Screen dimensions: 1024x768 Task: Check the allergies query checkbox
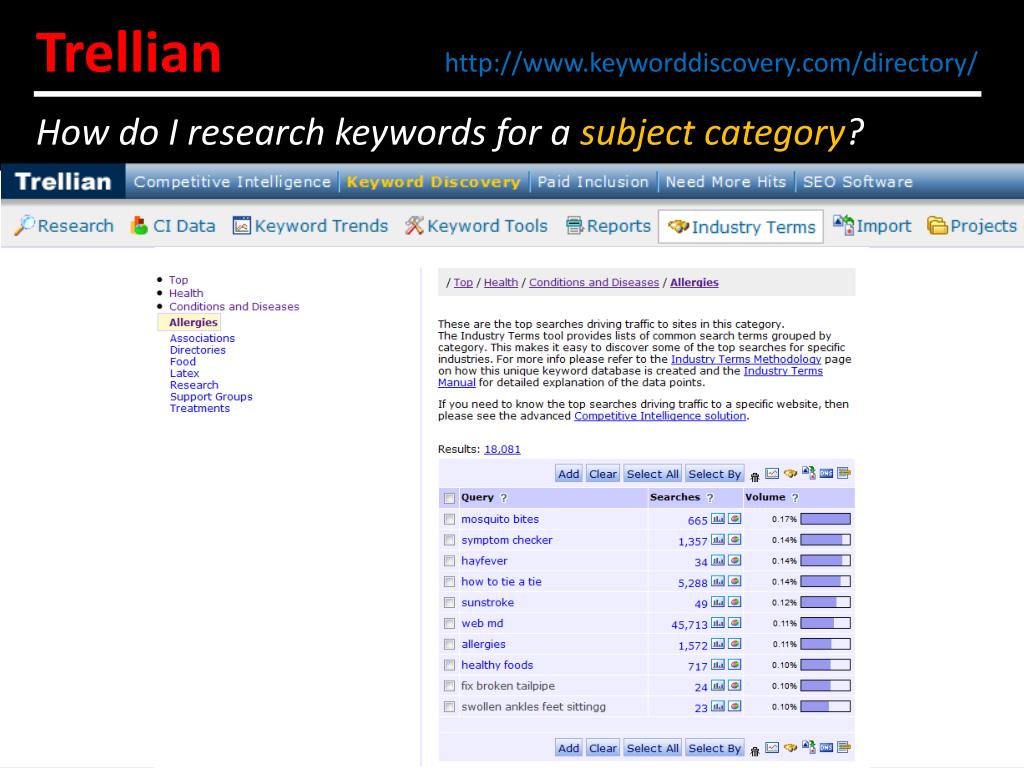(449, 645)
